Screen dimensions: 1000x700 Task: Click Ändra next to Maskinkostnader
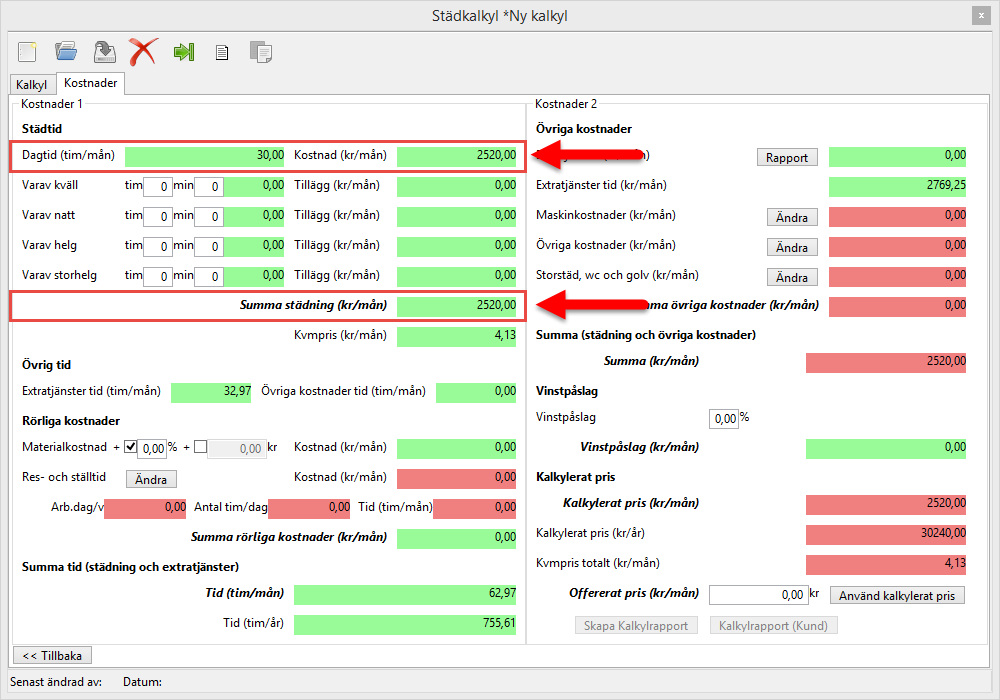[x=792, y=217]
